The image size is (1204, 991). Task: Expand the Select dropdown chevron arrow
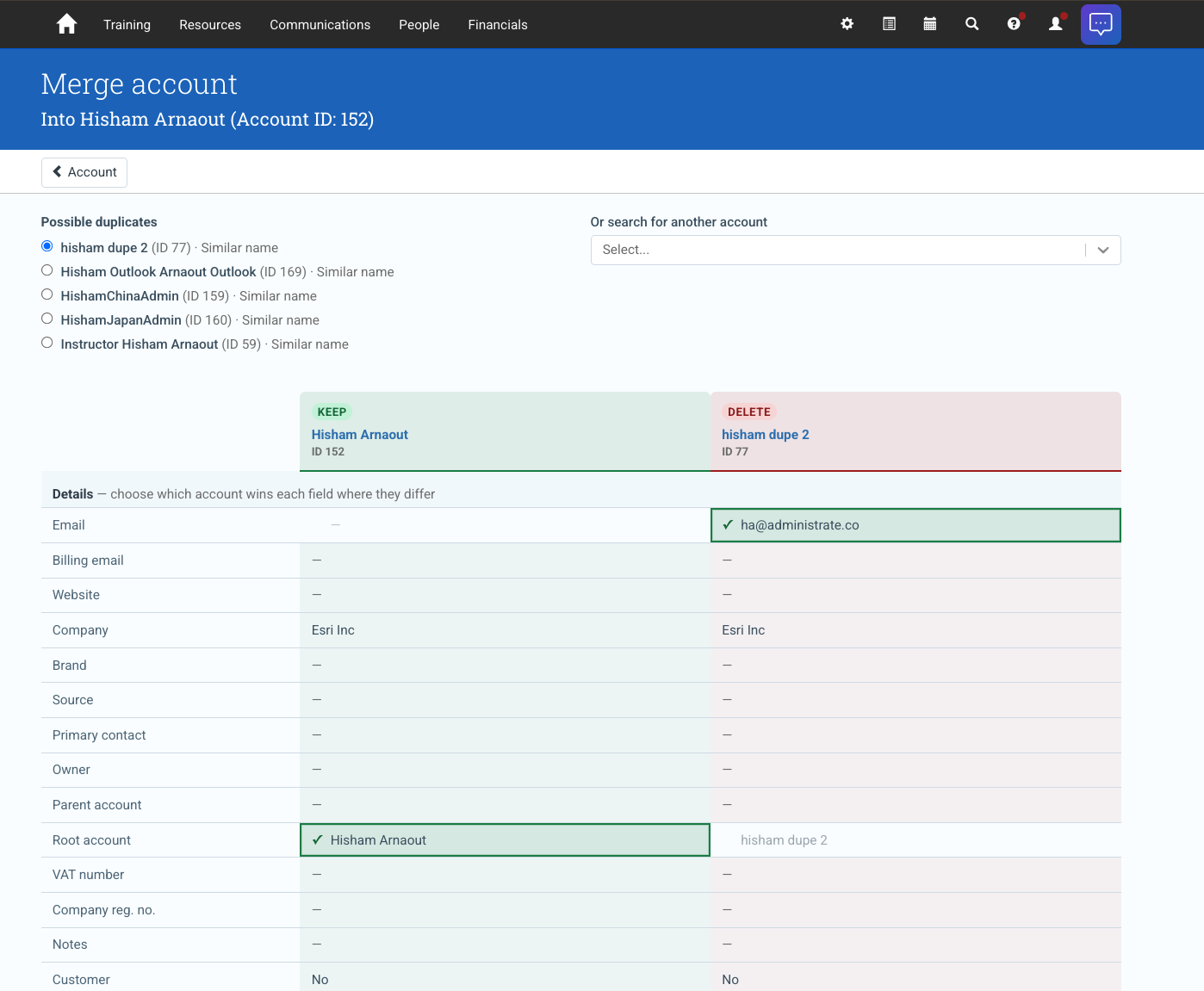(1103, 250)
